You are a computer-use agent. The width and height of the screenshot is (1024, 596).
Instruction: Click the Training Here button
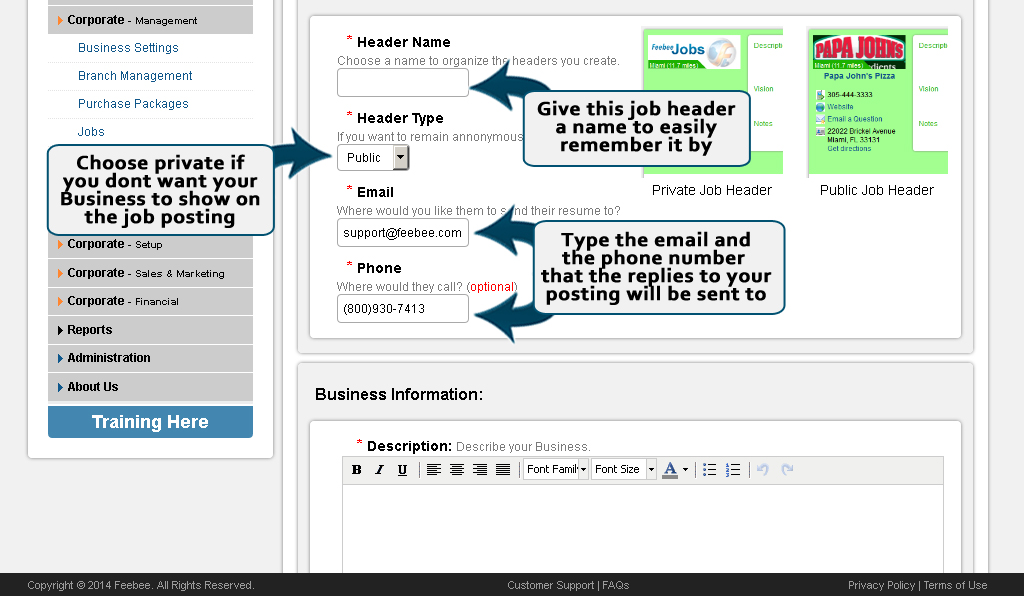click(150, 421)
